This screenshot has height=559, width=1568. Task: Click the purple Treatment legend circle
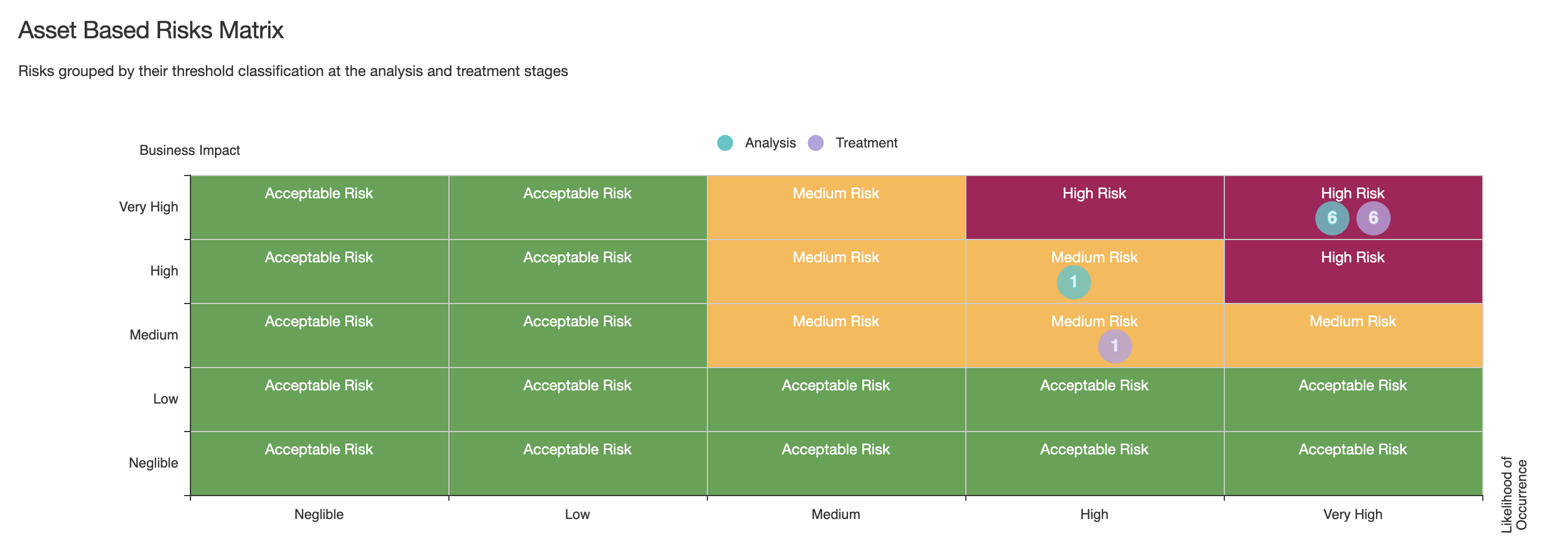pos(815,143)
